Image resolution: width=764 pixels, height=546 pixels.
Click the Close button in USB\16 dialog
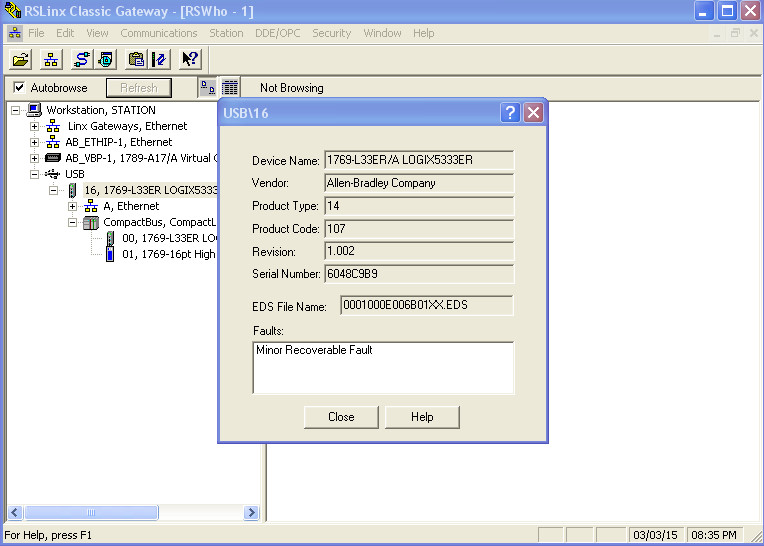(341, 417)
